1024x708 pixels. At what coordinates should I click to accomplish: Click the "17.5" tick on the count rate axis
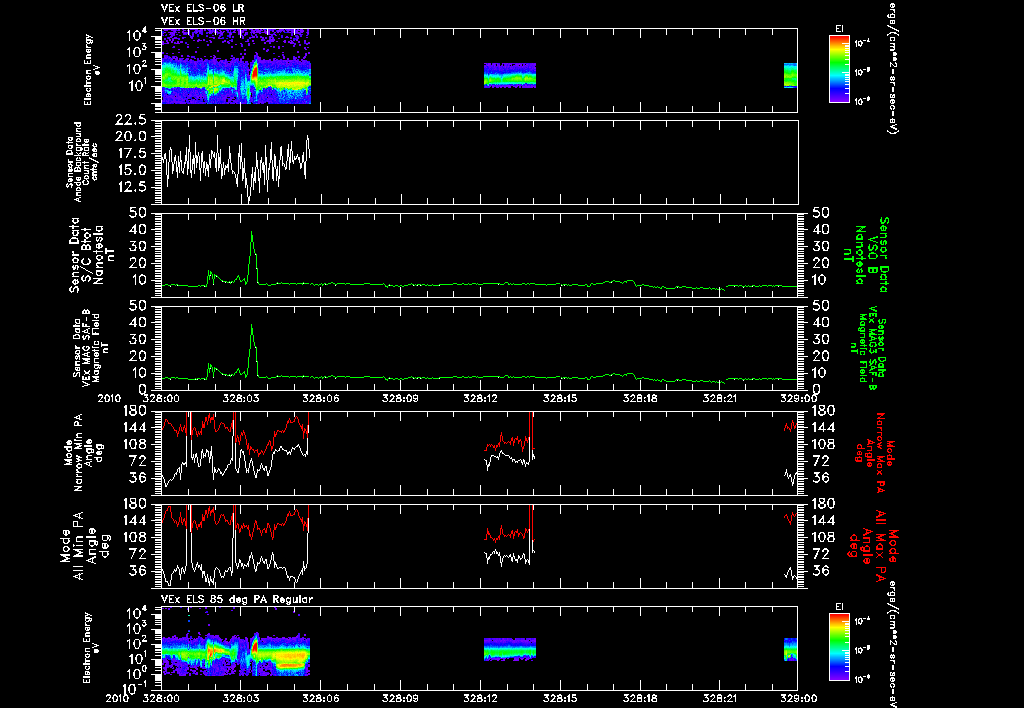pyautogui.click(x=129, y=153)
